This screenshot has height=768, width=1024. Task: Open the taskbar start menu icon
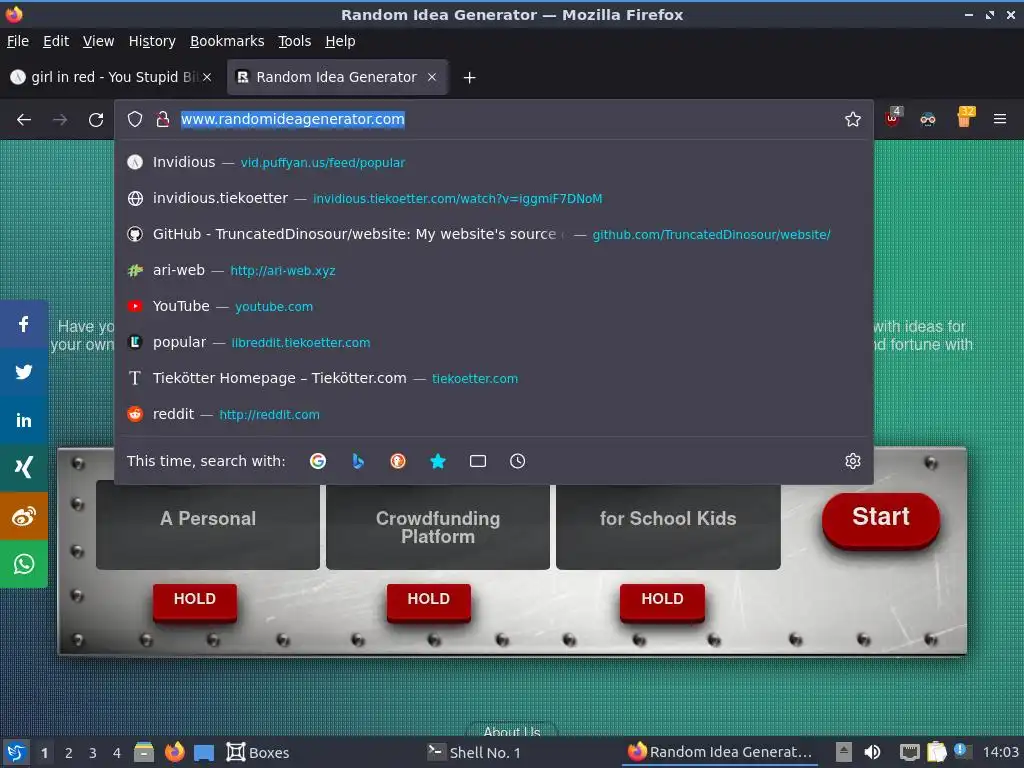16,752
